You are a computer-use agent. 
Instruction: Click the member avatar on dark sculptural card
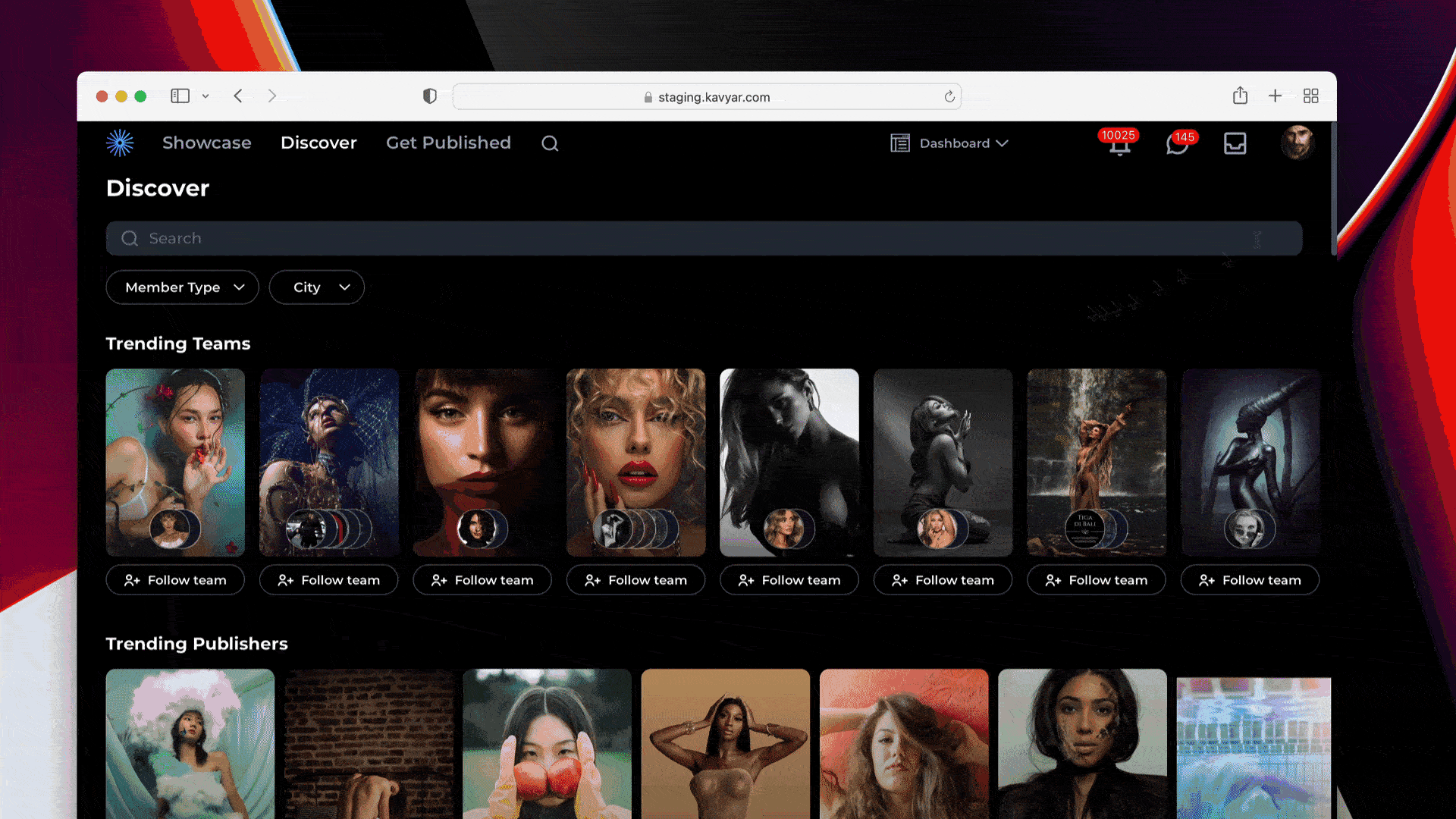coord(1250,529)
